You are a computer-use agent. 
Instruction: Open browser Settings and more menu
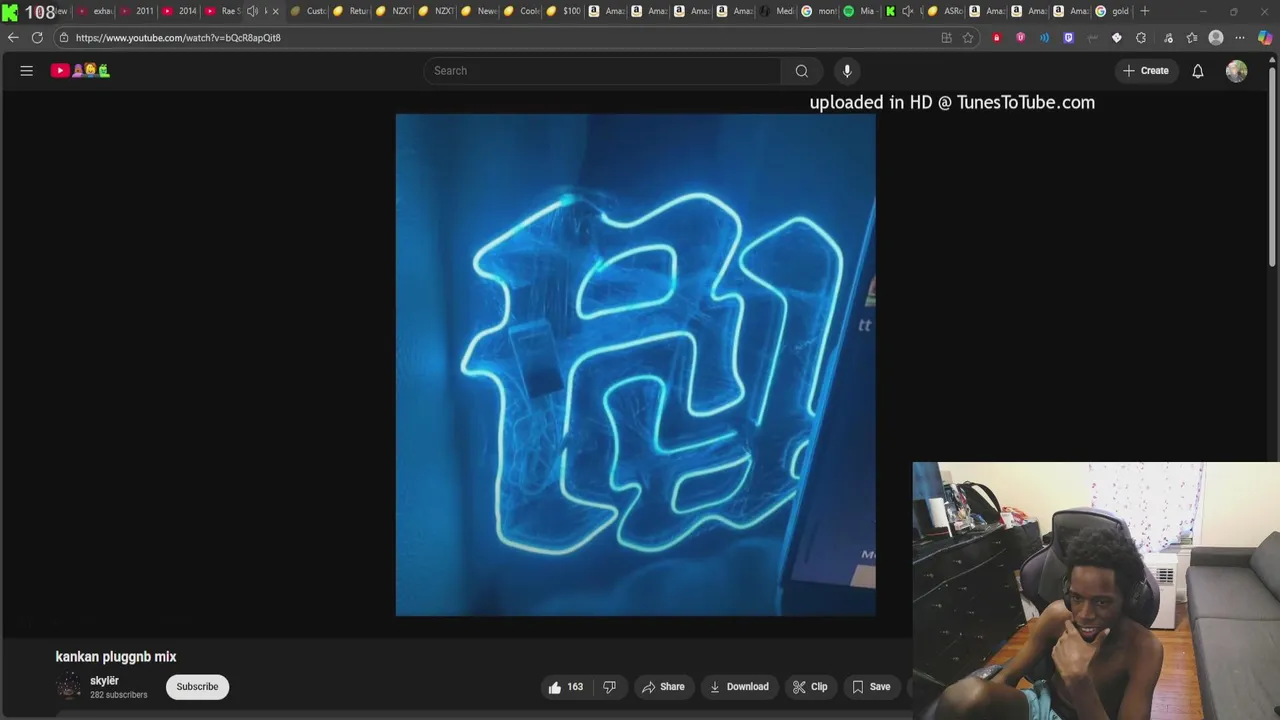pyautogui.click(x=1240, y=38)
